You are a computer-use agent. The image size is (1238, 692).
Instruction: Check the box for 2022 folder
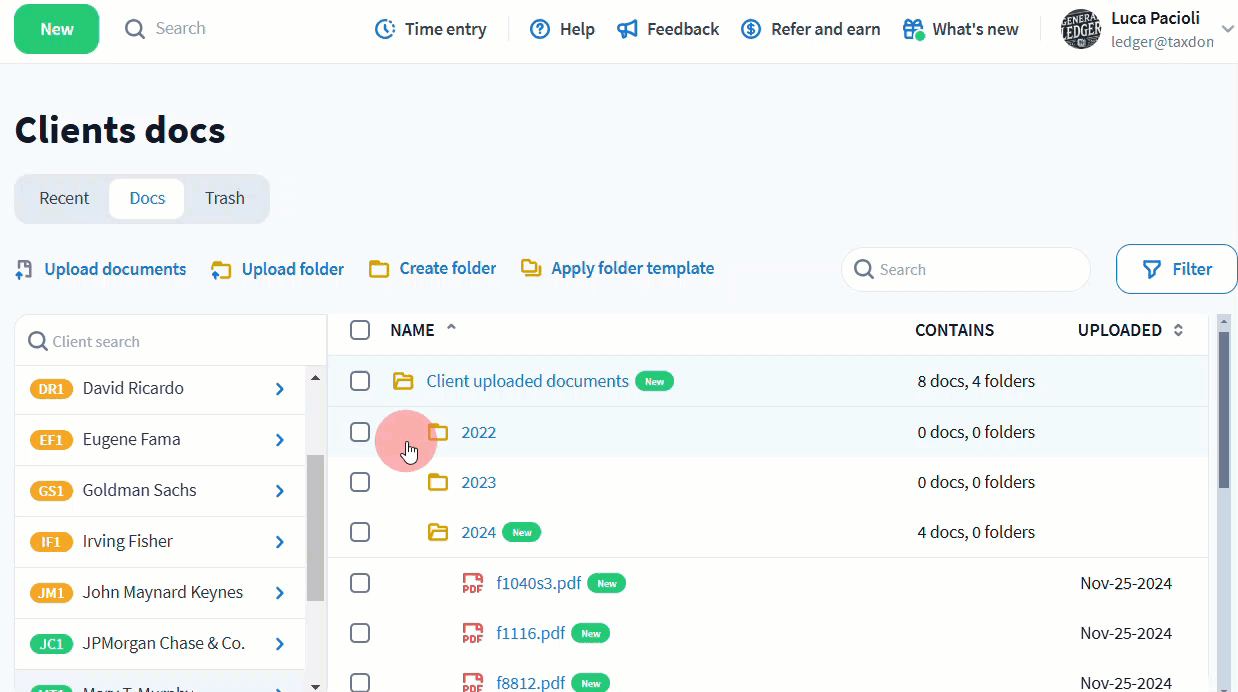click(360, 432)
